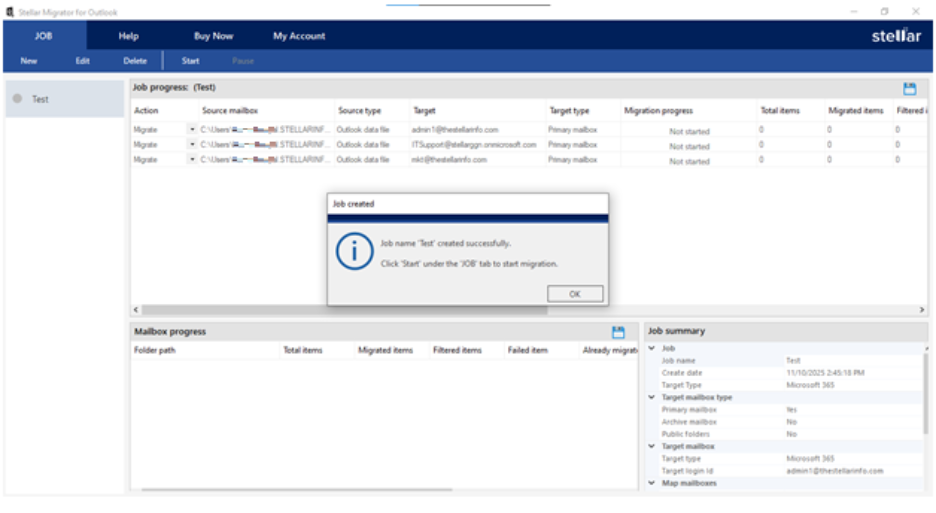The image size is (936, 513).
Task: Open the Buy Now tab
Action: coord(214,36)
